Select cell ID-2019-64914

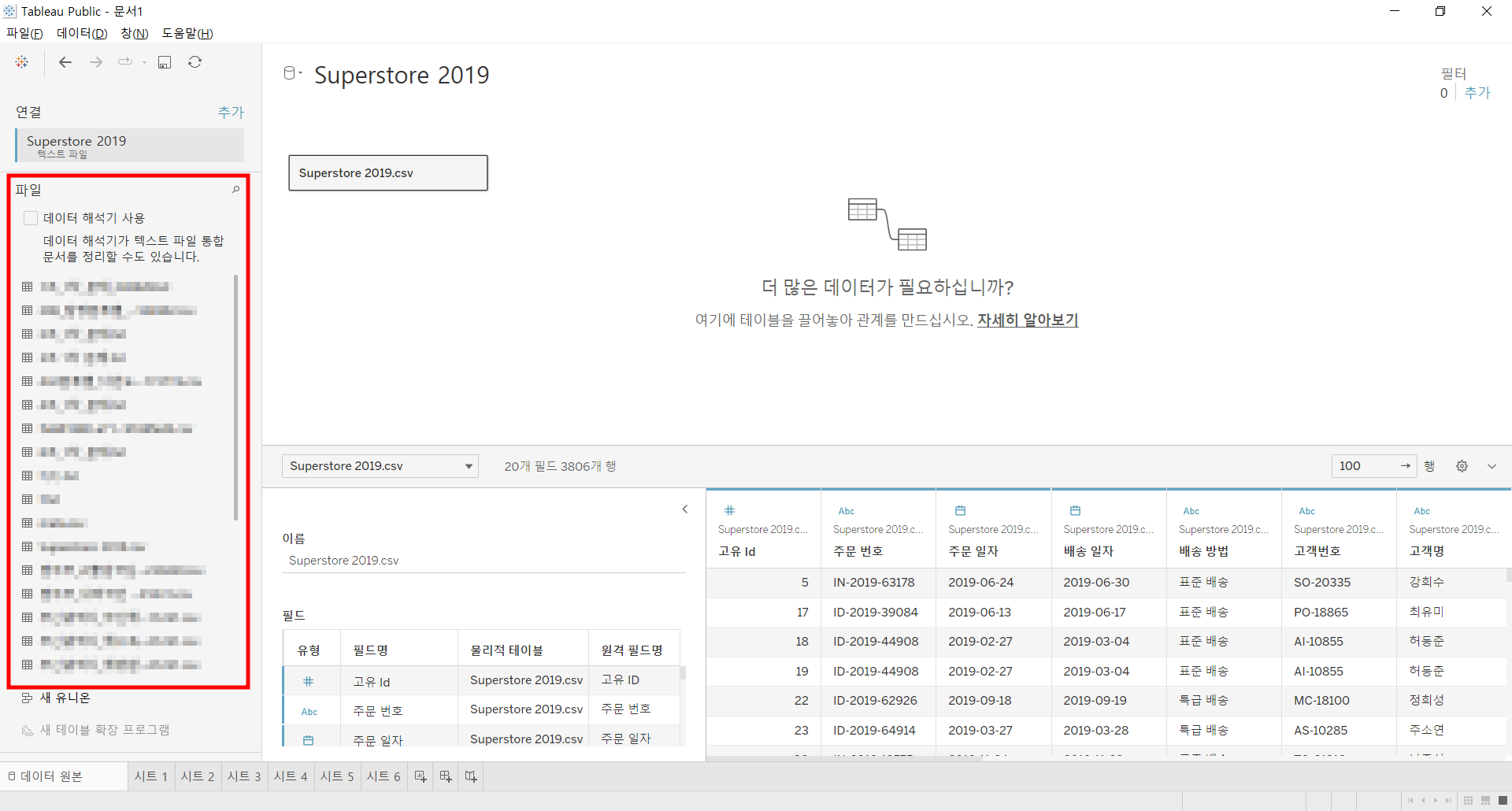pos(879,731)
